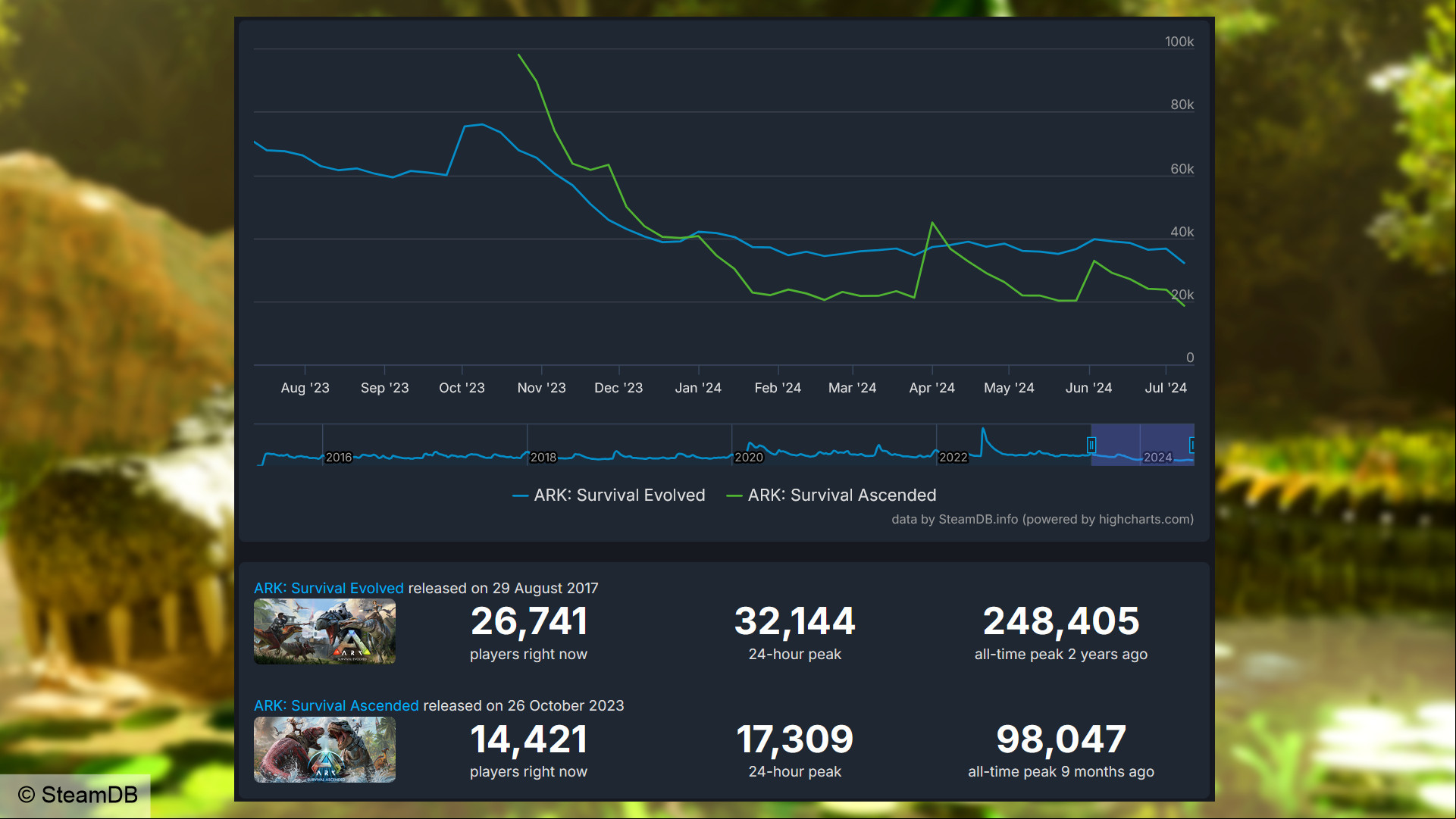
Task: Click the highlighted 2024 navigator range
Action: coord(1142,445)
